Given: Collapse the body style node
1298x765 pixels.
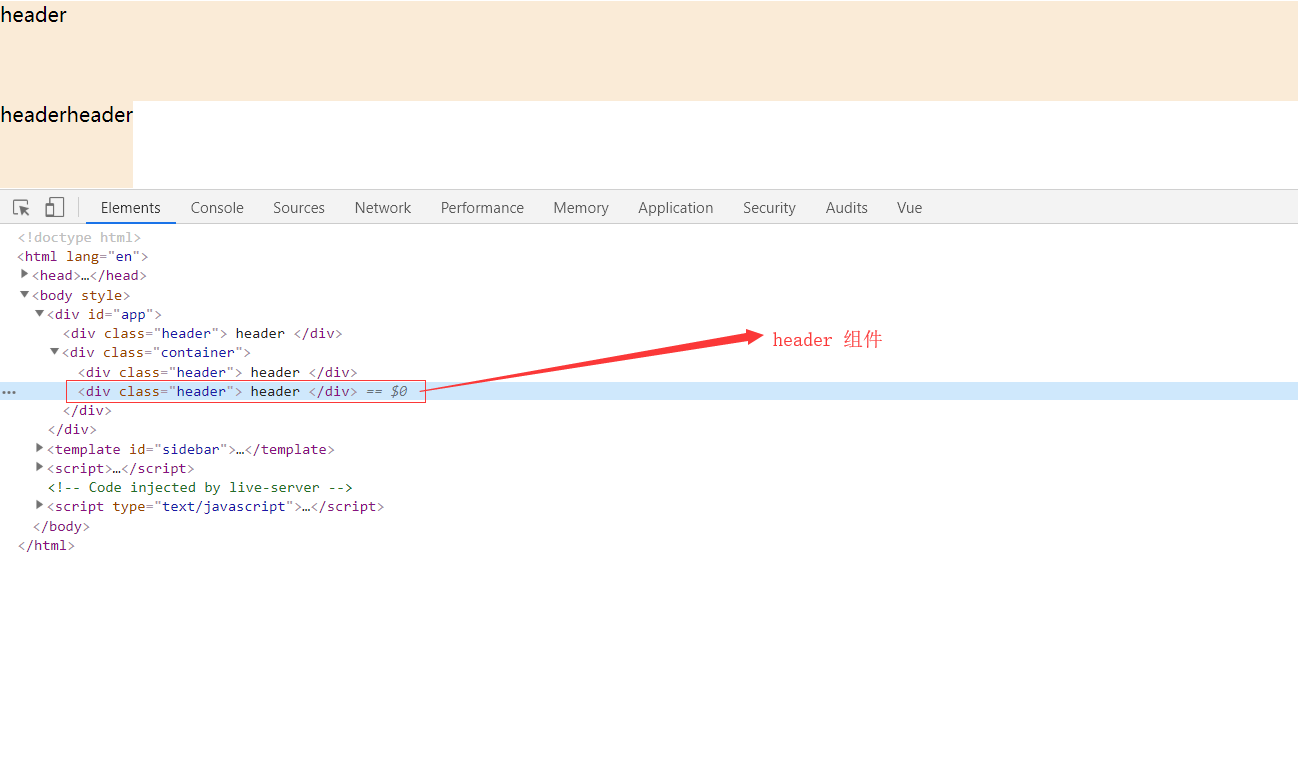Looking at the screenshot, I should click(25, 294).
